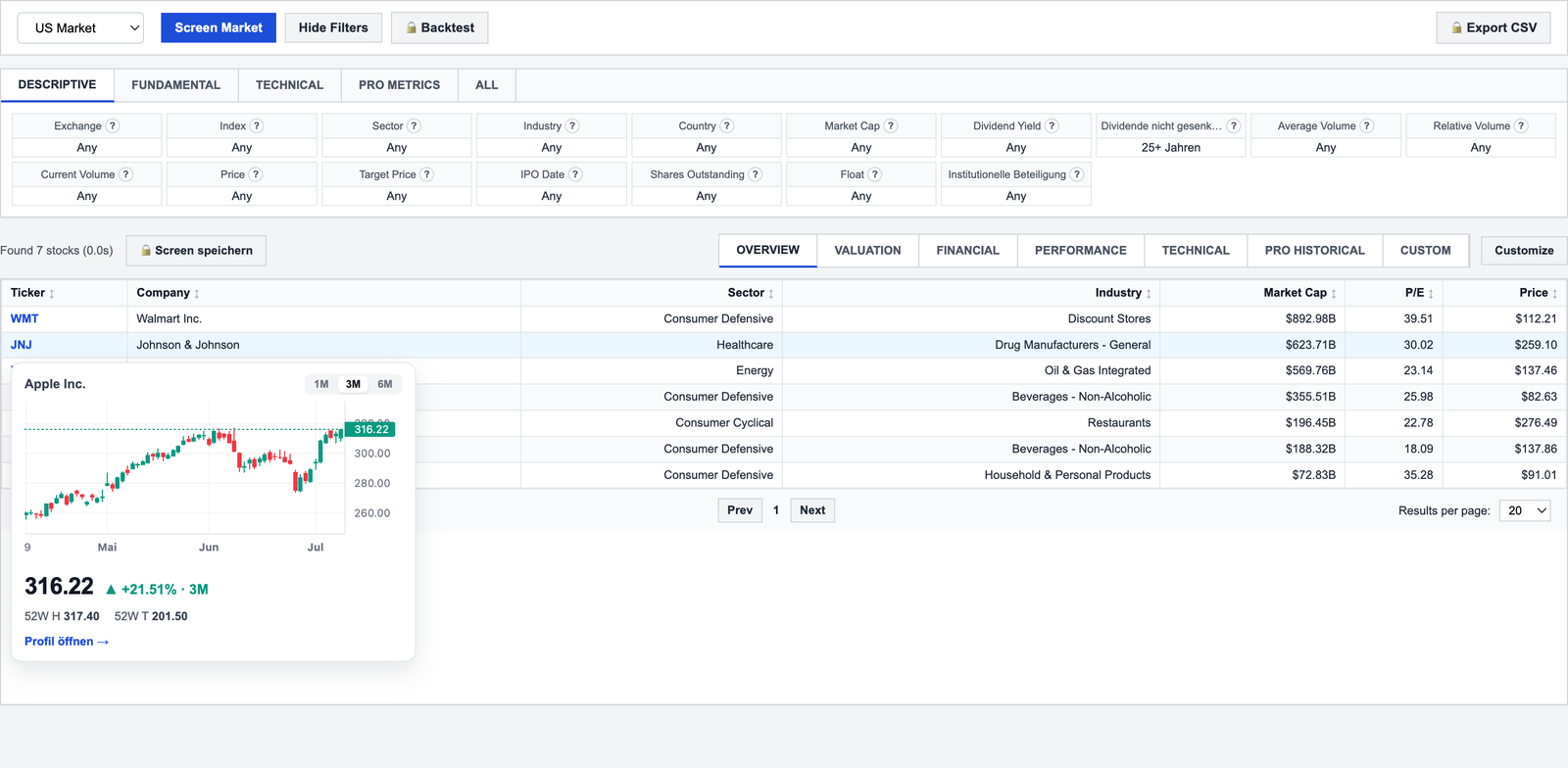Click the Screen Market button
Viewport: 1568px width, 768px height.
coord(219,27)
